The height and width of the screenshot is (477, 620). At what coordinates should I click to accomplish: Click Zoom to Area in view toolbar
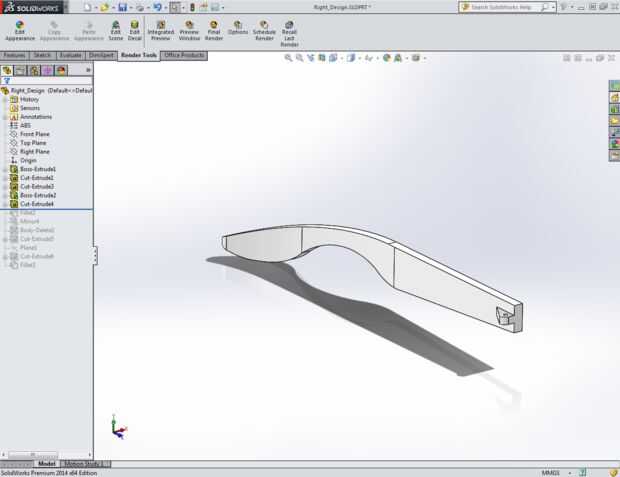tap(300, 58)
